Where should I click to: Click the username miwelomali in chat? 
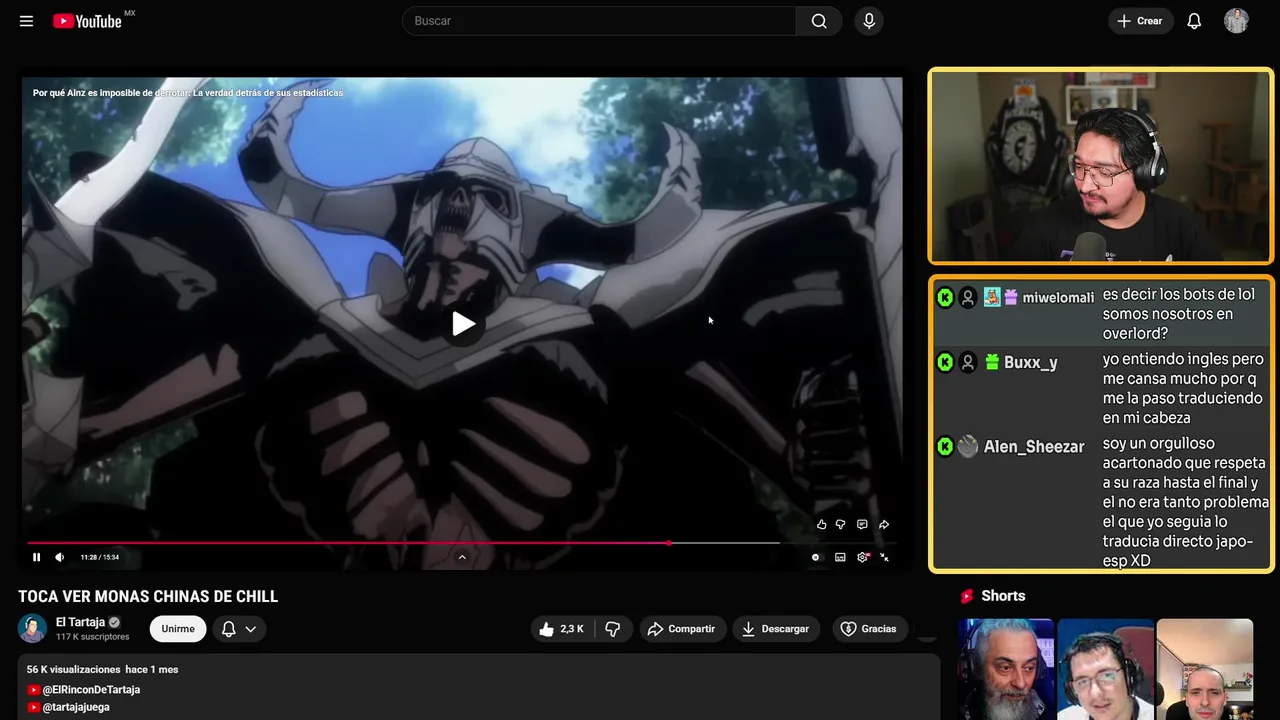click(x=1058, y=298)
